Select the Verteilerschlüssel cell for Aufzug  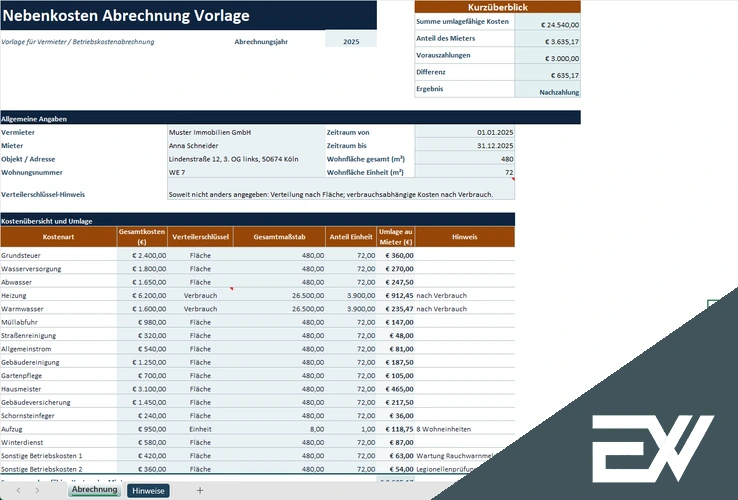tap(201, 429)
